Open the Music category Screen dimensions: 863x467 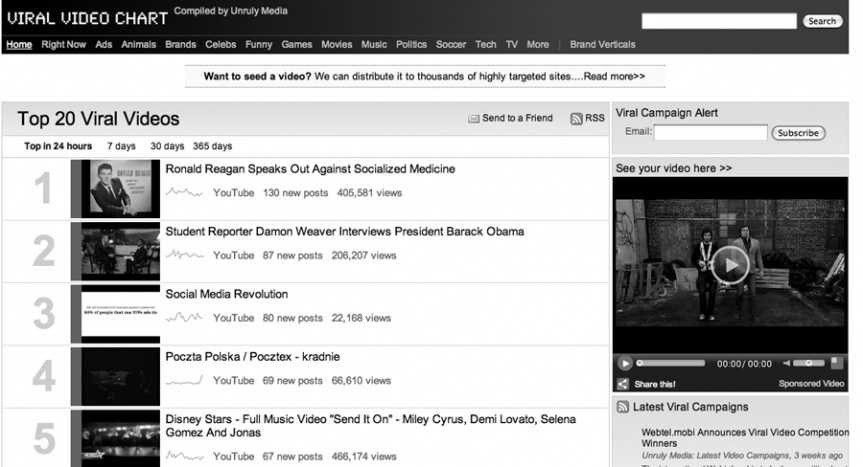374,45
